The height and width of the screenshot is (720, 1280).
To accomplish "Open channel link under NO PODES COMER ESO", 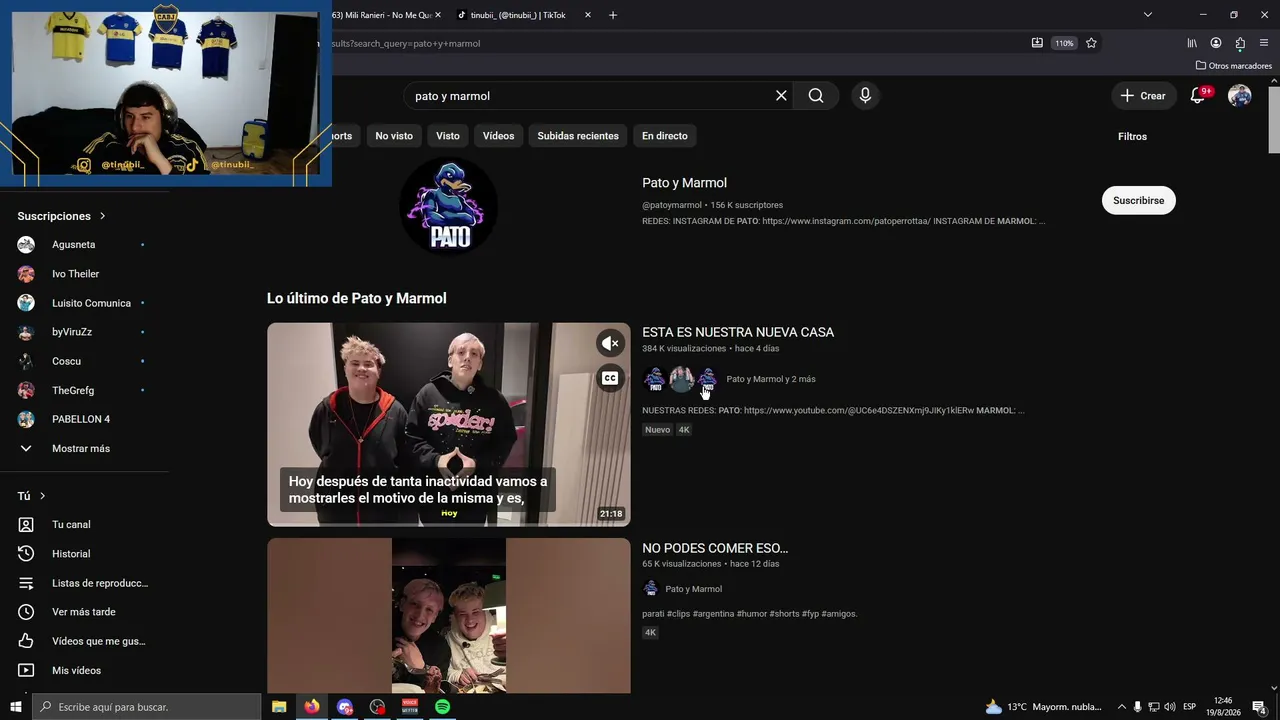I will point(693,589).
